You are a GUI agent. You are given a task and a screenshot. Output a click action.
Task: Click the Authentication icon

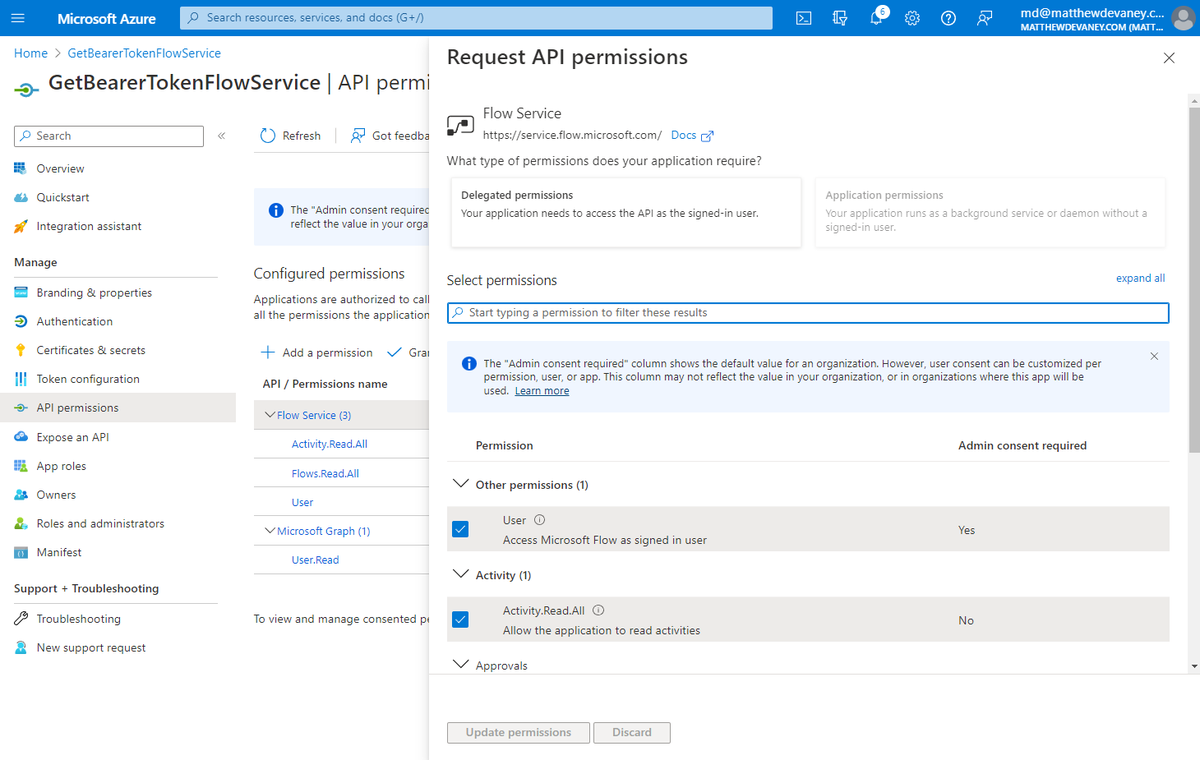(x=21, y=321)
